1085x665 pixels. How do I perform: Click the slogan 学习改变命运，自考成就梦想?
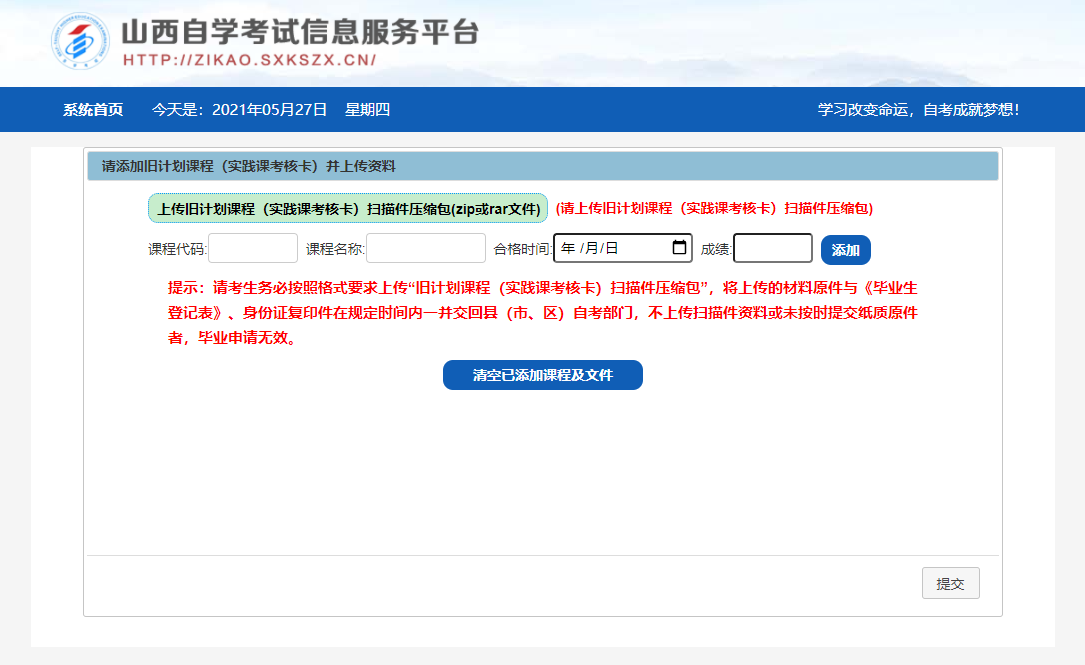coord(918,110)
